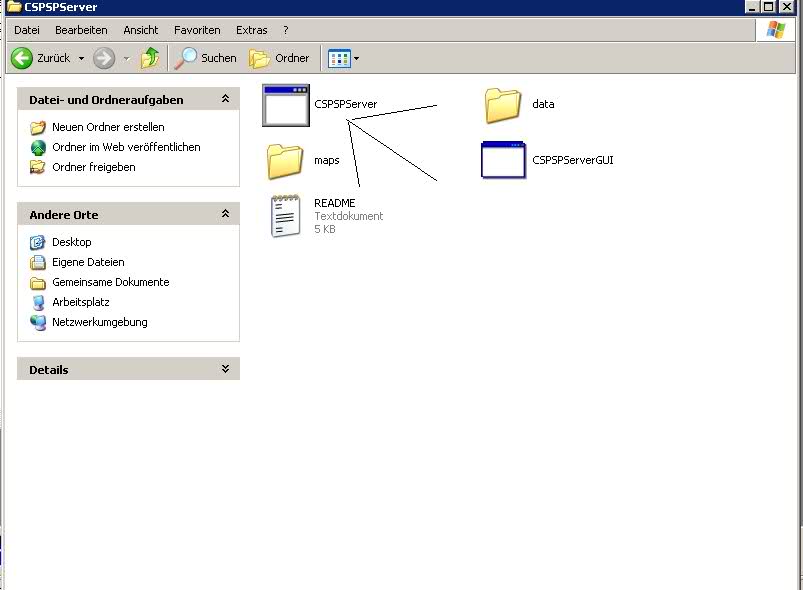The image size is (803, 590).
Task: Click the data folder name label
Action: tap(543, 104)
